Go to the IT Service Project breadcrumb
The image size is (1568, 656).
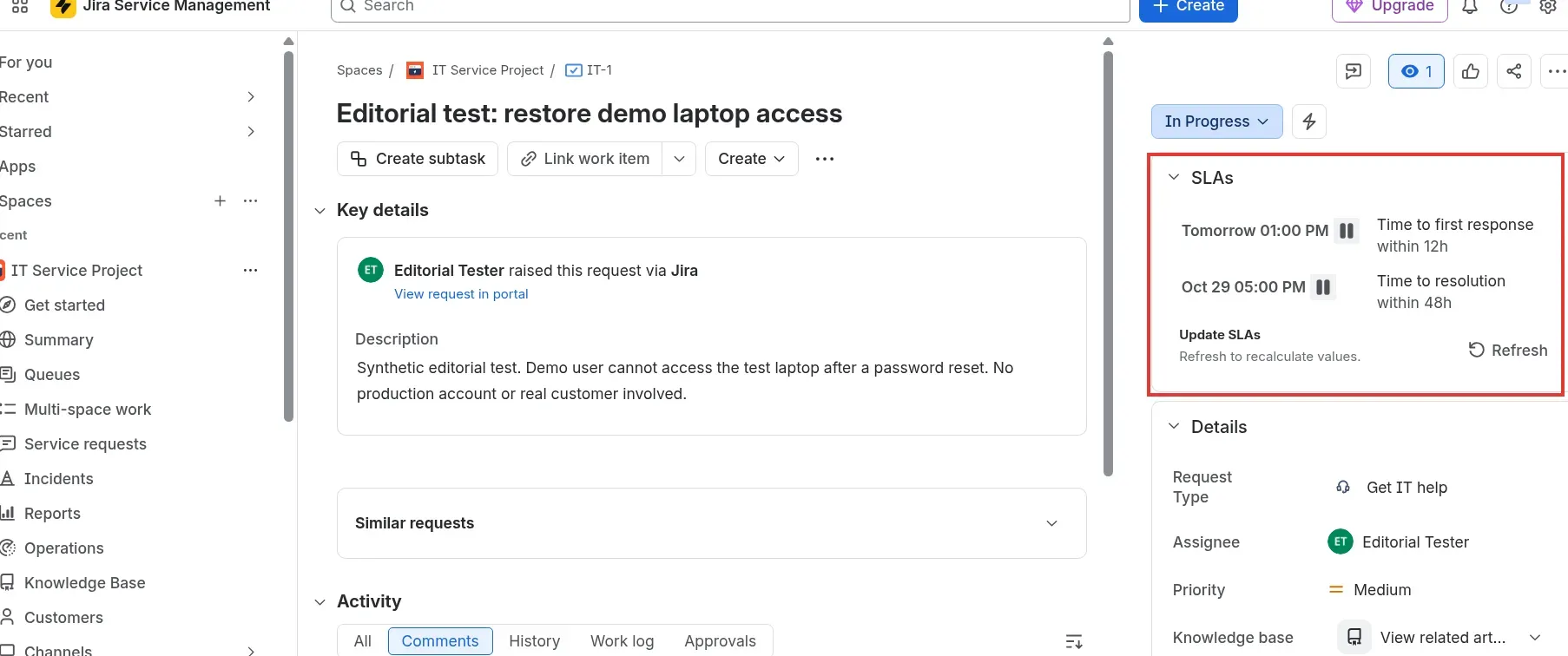[488, 70]
